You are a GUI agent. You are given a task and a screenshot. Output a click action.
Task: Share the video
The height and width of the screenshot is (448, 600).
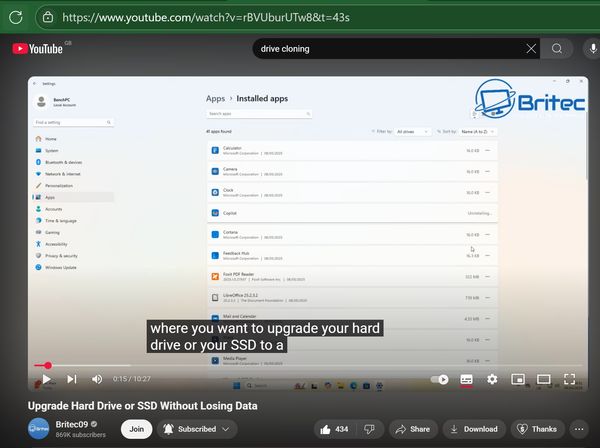(412, 429)
